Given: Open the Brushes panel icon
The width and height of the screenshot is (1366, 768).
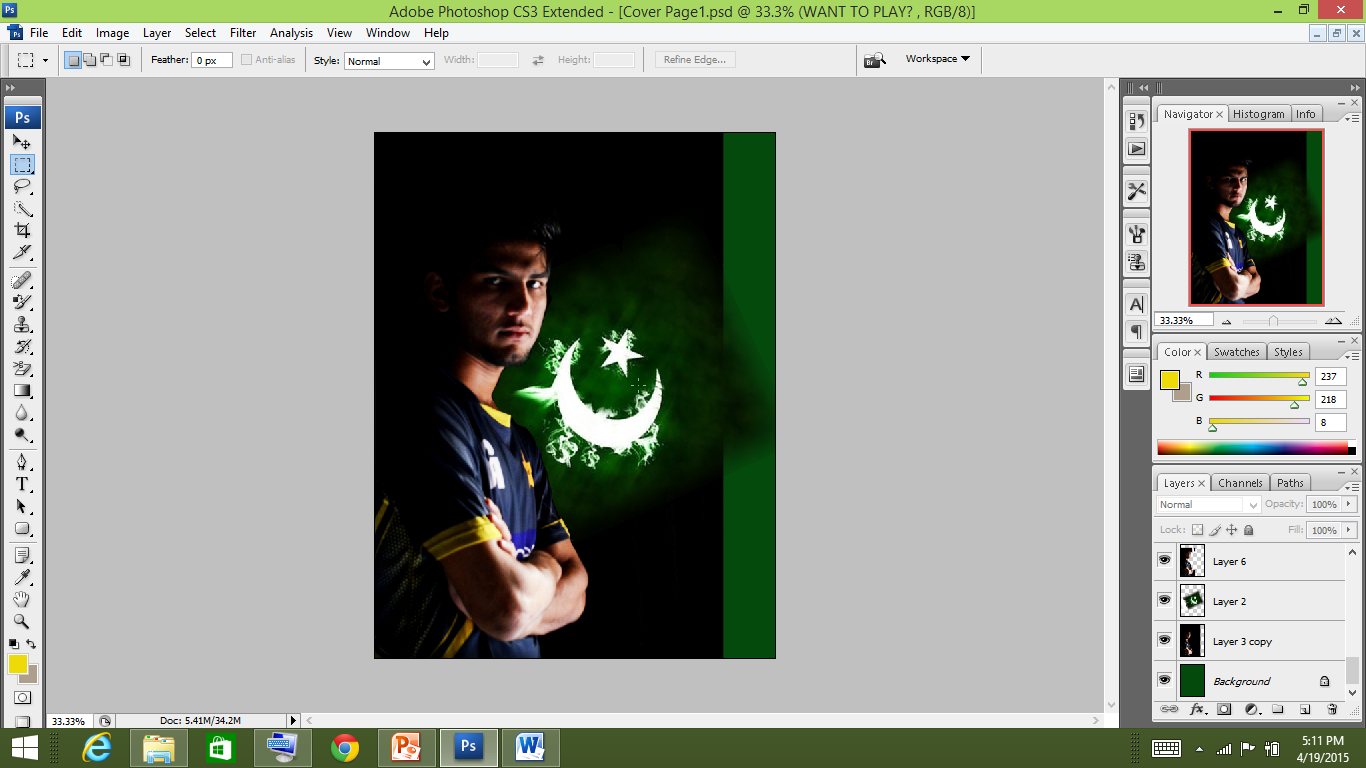Looking at the screenshot, I should coord(1136,234).
